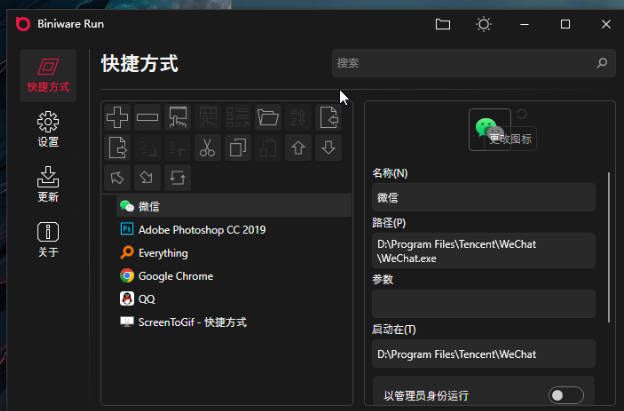Click the import file icon with left arrow

point(328,117)
